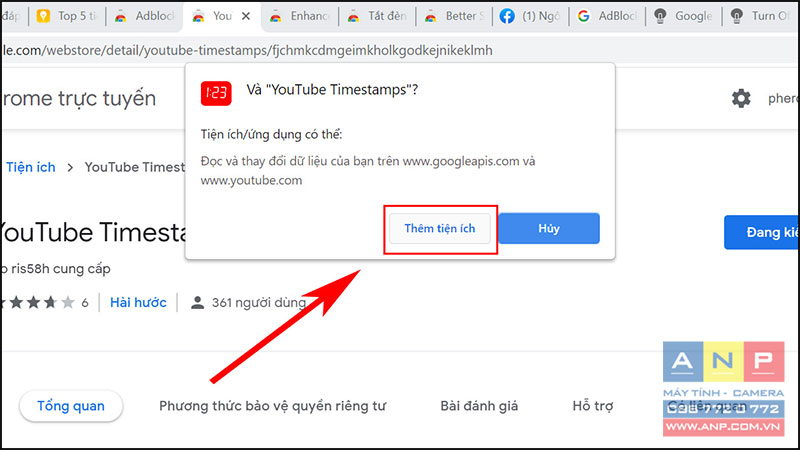Click the Thêm tiện ích button
The width and height of the screenshot is (800, 450).
click(x=439, y=229)
